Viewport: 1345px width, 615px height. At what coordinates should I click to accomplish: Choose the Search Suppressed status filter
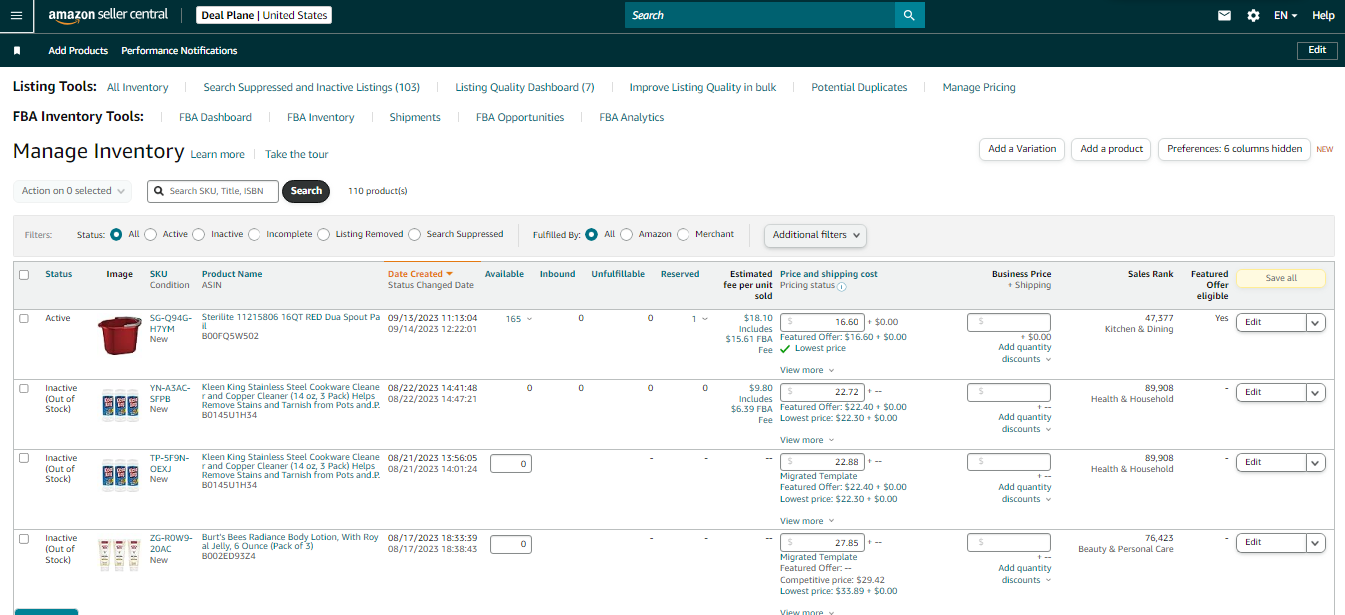[x=414, y=234]
